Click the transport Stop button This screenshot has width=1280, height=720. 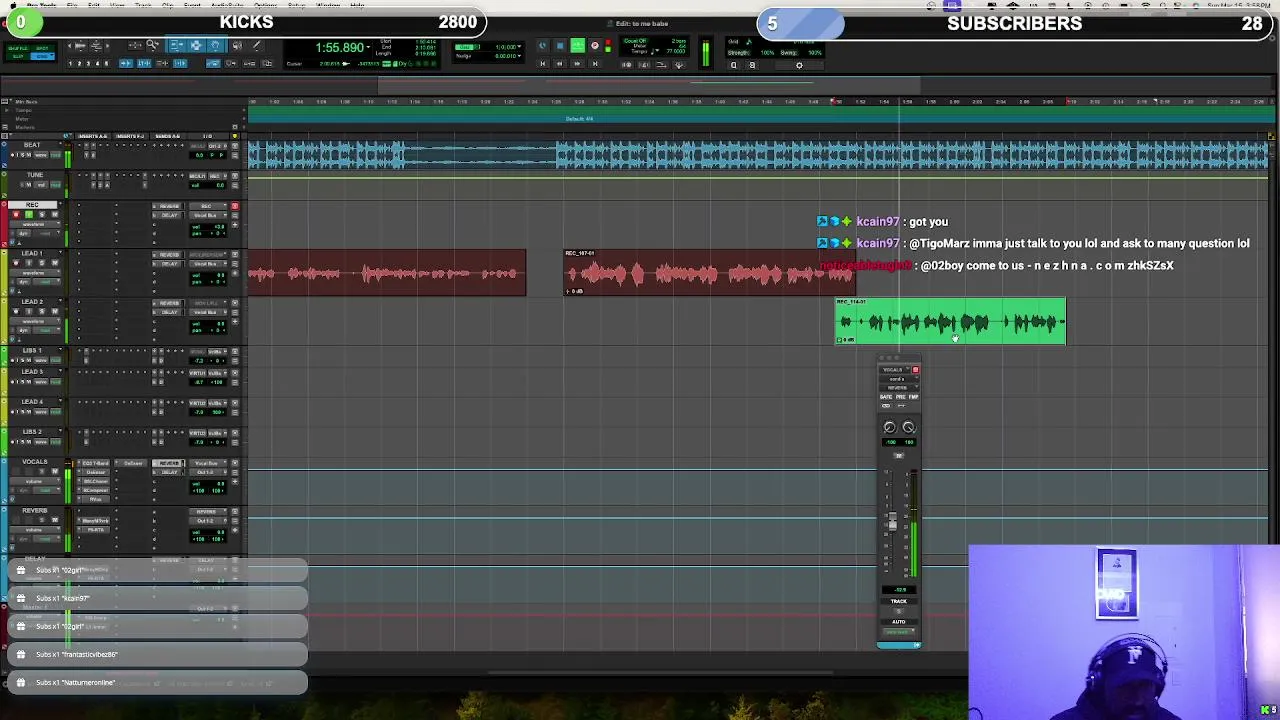(x=560, y=45)
